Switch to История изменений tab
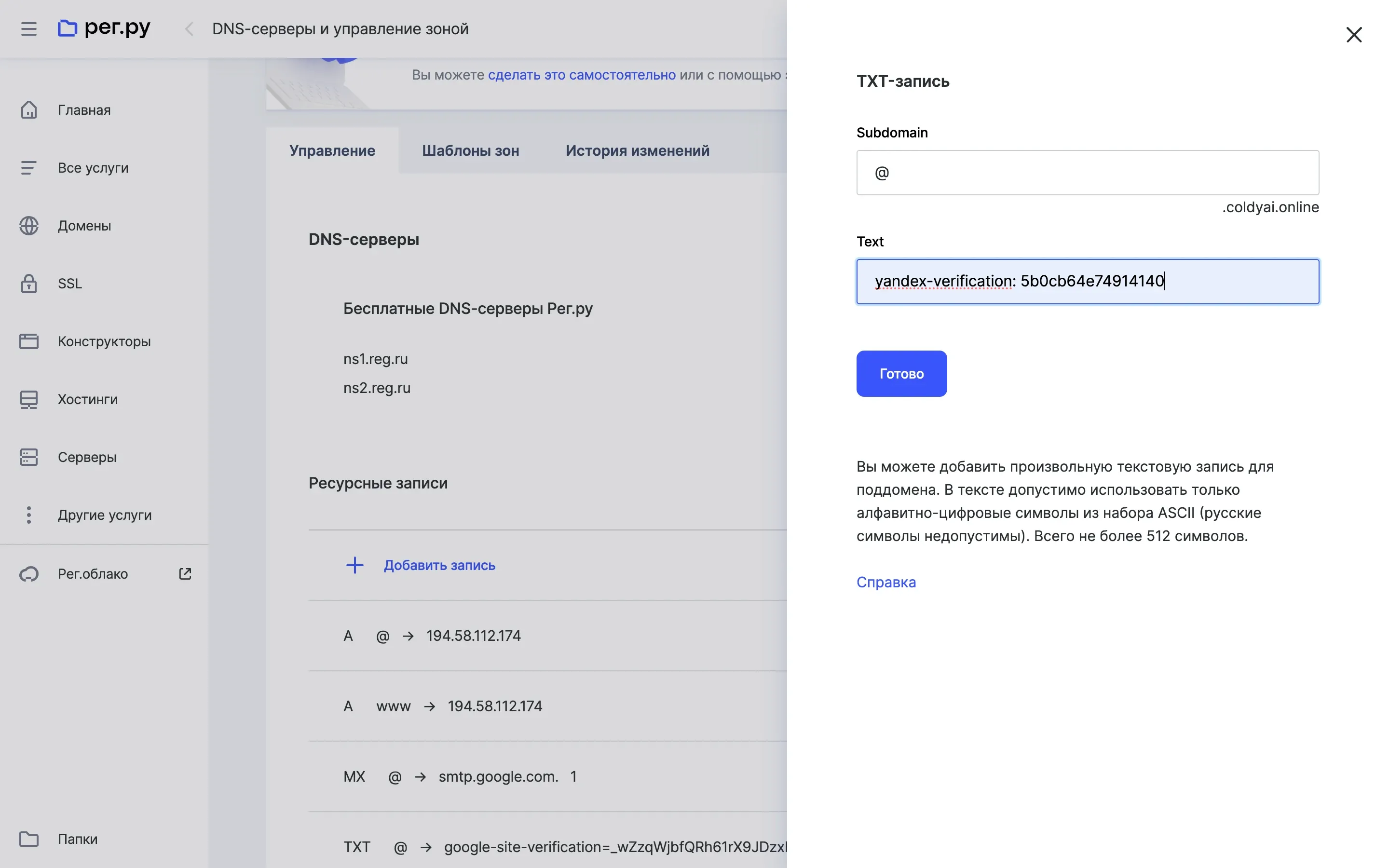1389x868 pixels. tap(637, 150)
